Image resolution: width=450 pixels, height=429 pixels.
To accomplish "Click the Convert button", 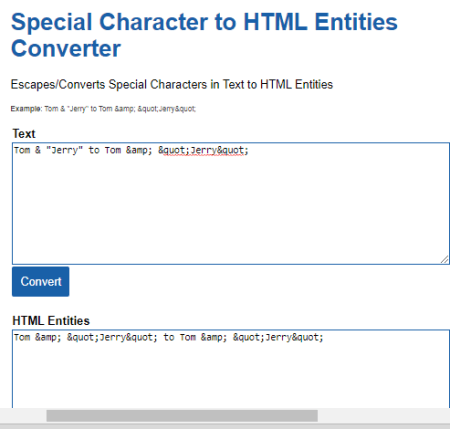I will click(41, 281).
